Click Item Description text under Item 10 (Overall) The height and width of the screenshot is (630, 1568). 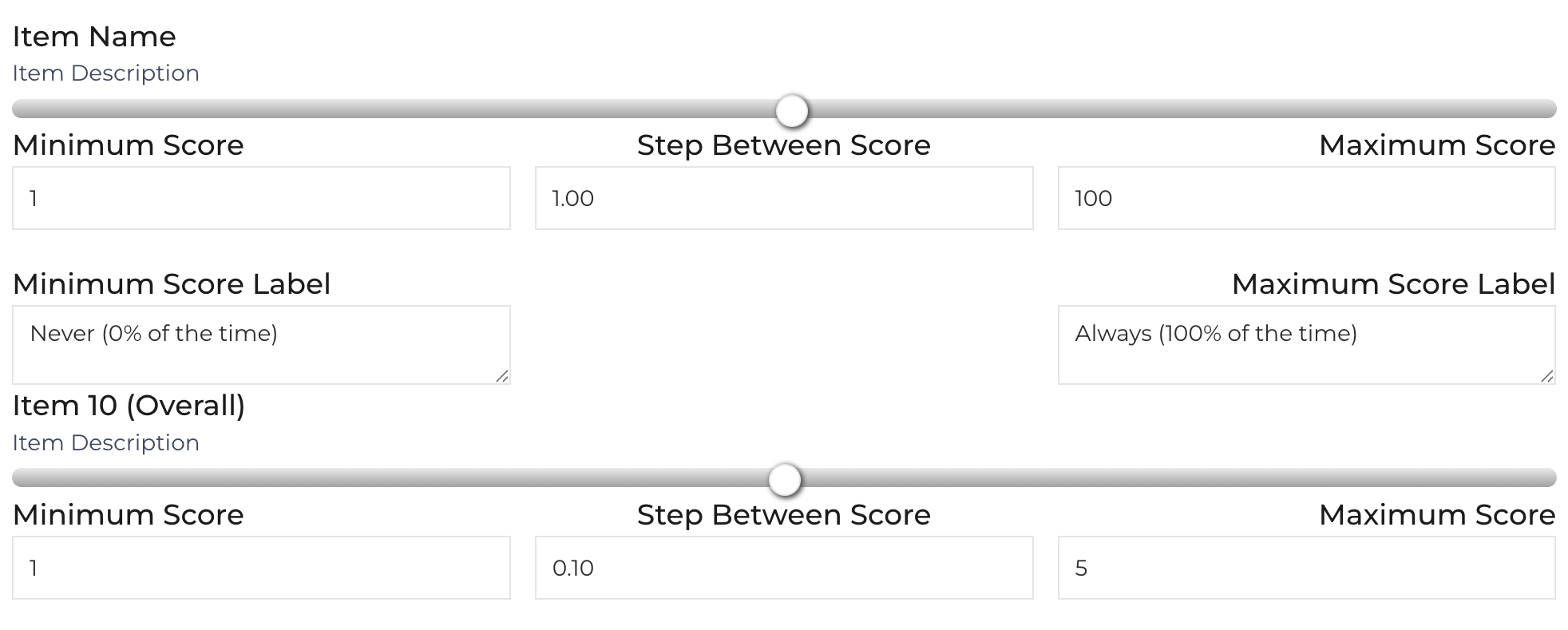[105, 443]
